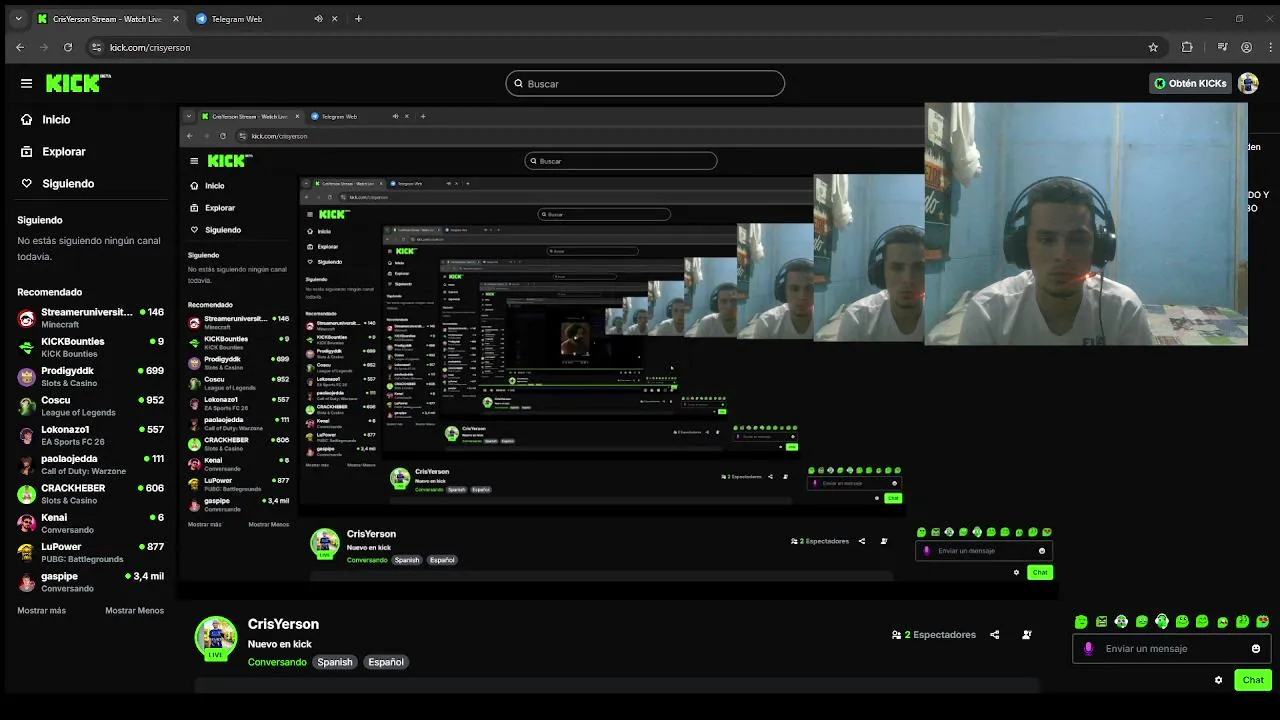The height and width of the screenshot is (720, 1280).
Task: Click the green Chat send button
Action: click(x=1253, y=680)
